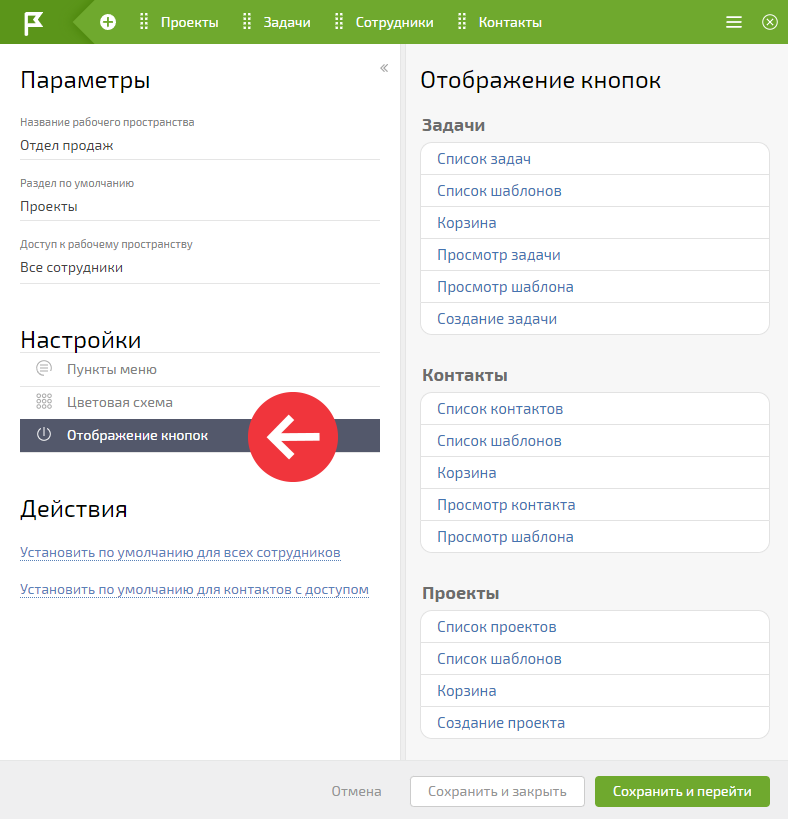Click Установить по умолчанию для всех сотрудников link
Viewport: 788px width, 819px height.
[x=180, y=552]
